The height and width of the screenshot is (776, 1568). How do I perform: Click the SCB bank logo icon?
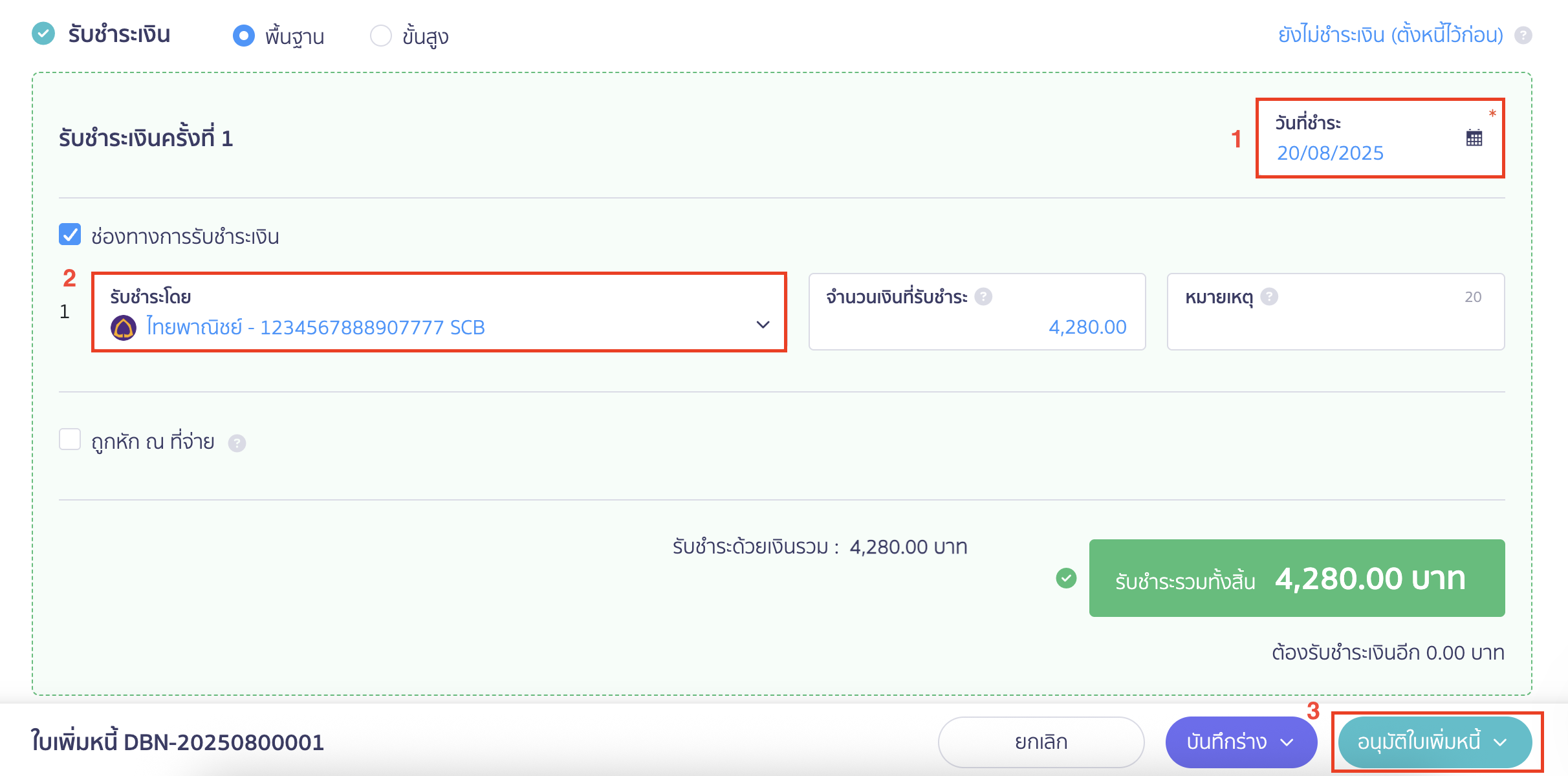124,327
